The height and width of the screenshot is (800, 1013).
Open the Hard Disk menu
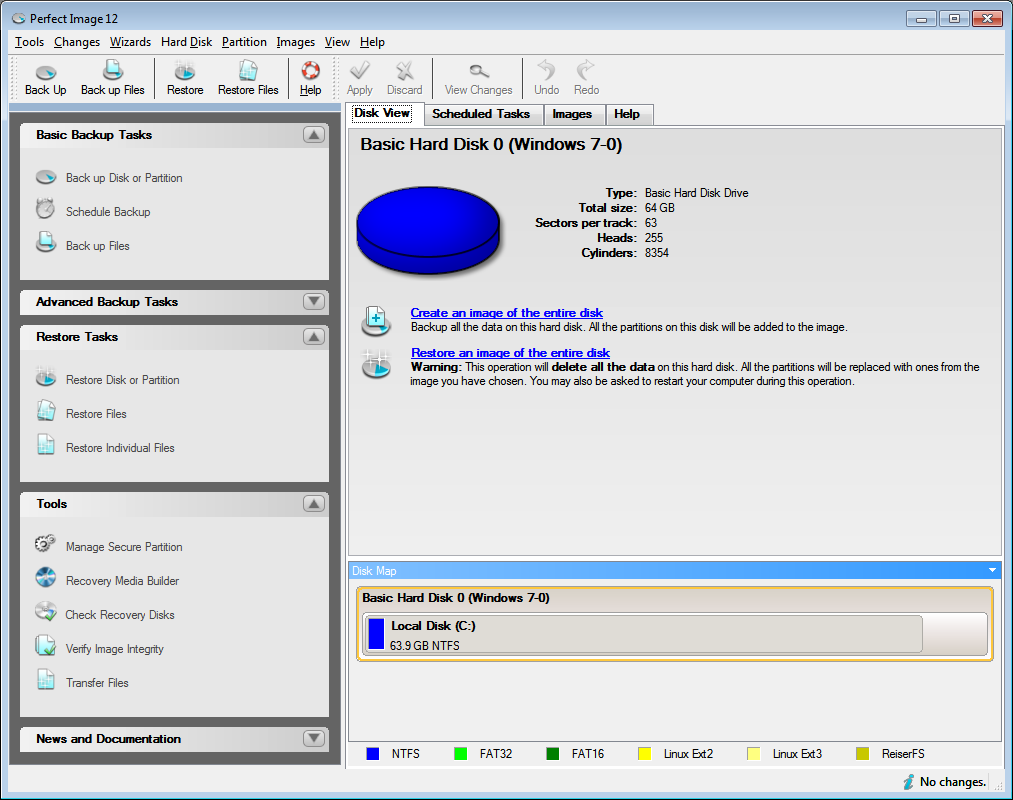(x=186, y=42)
